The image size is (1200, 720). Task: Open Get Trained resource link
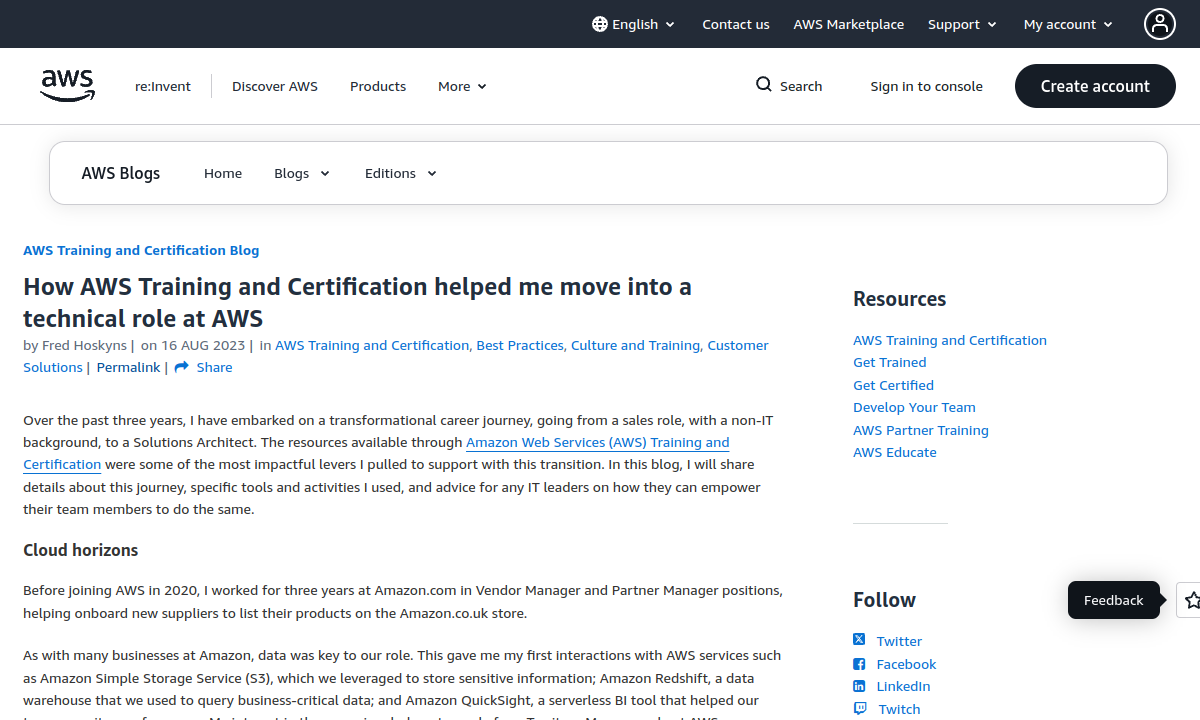[x=890, y=362]
